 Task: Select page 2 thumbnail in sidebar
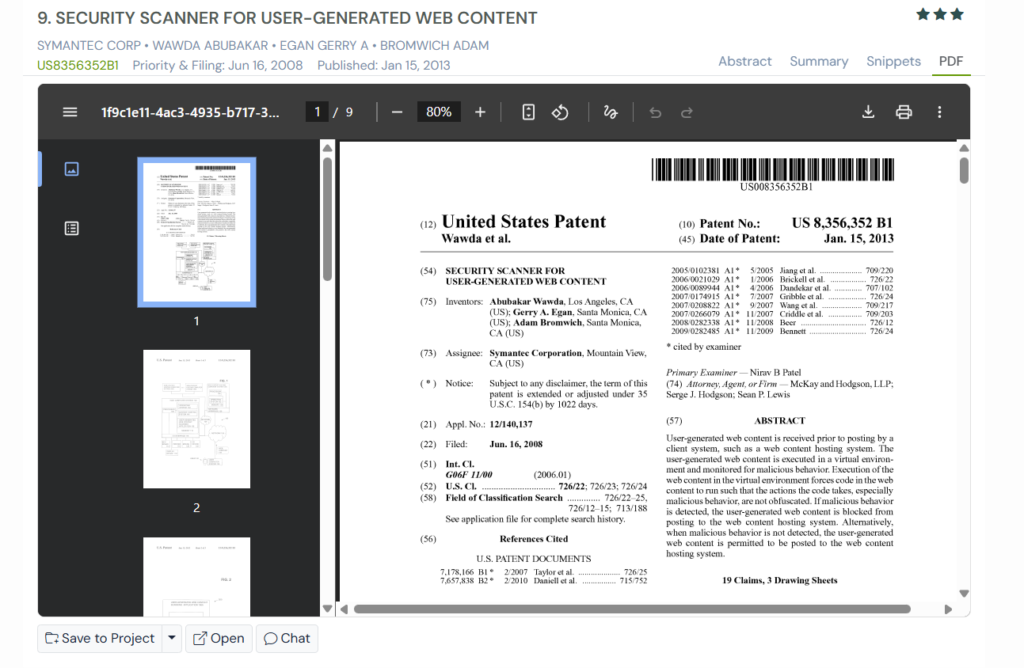point(196,419)
